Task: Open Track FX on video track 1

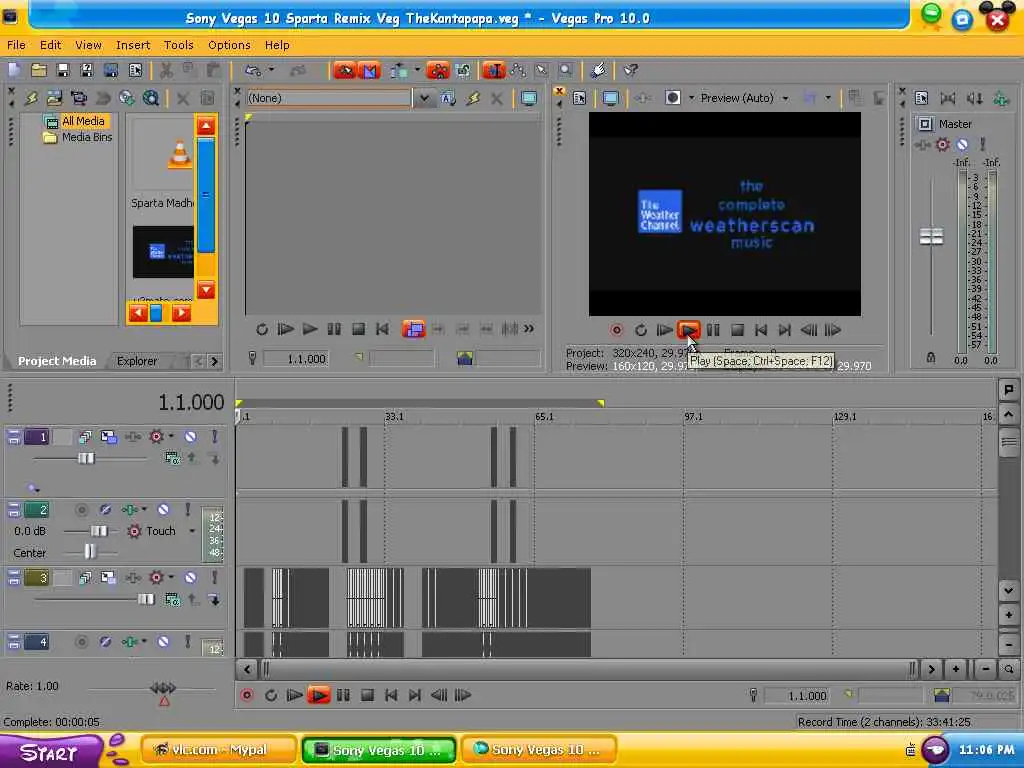Action: click(x=133, y=437)
